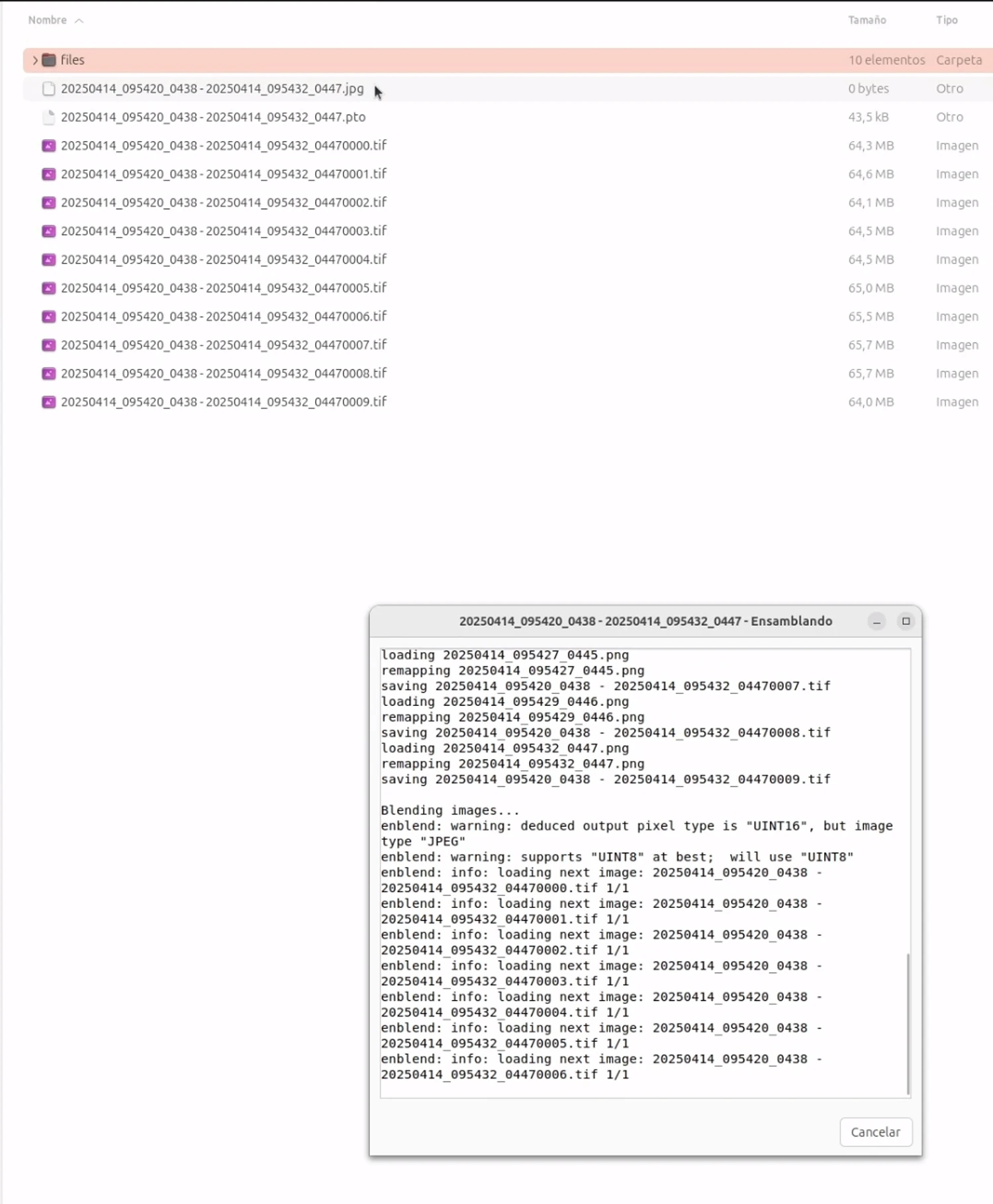The image size is (993, 1204).
Task: Click image icon of 04470005.tif
Action: (x=48, y=288)
